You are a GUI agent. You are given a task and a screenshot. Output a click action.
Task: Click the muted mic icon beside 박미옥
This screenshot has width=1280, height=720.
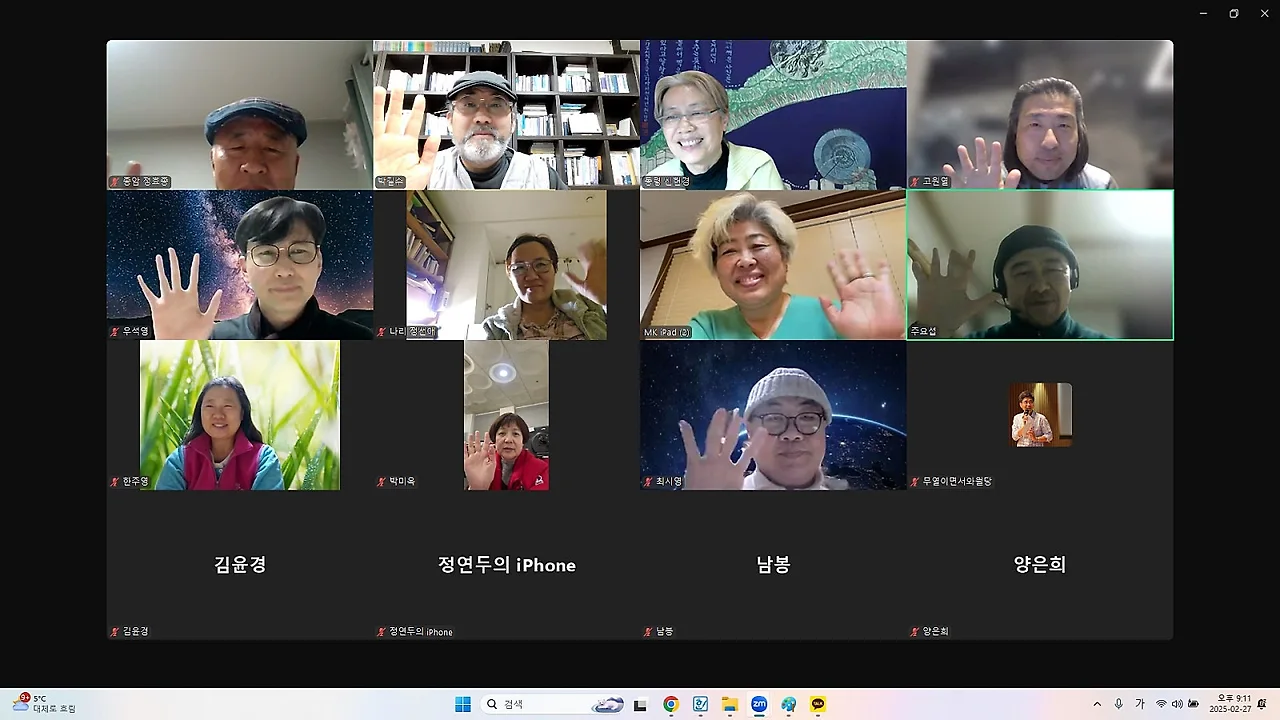click(x=382, y=481)
